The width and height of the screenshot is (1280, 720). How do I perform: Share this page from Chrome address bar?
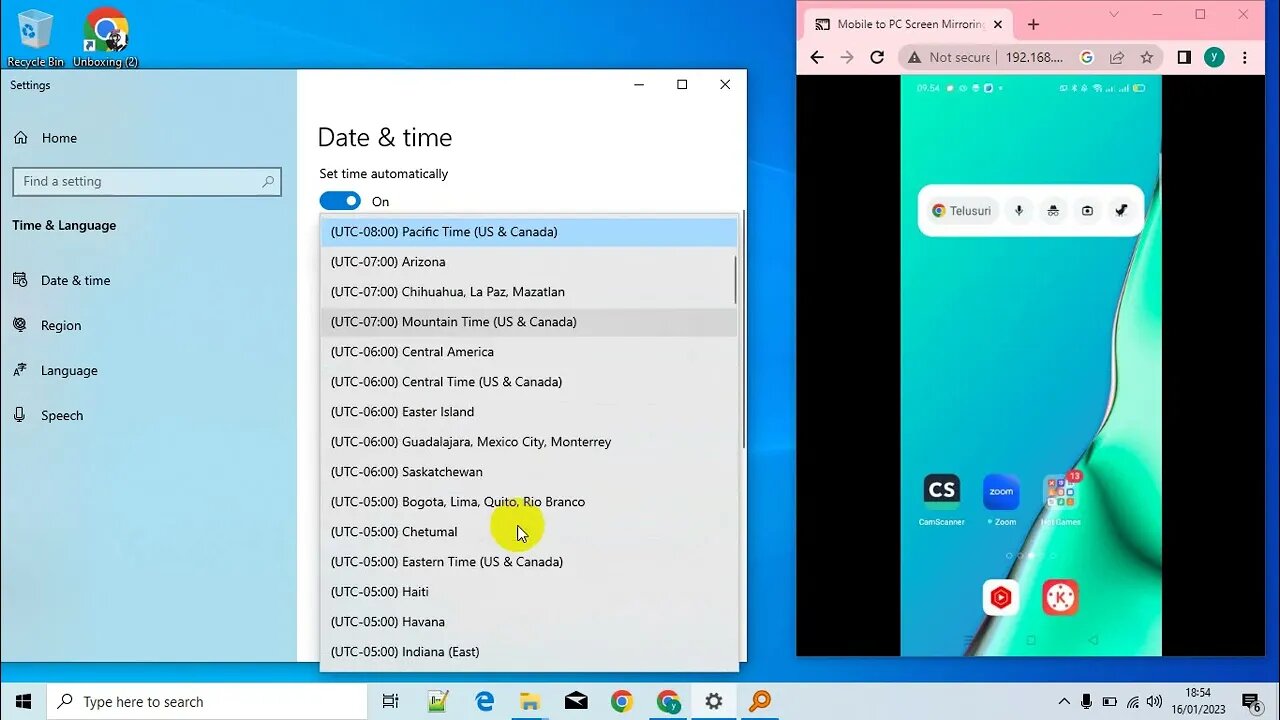(x=1117, y=57)
